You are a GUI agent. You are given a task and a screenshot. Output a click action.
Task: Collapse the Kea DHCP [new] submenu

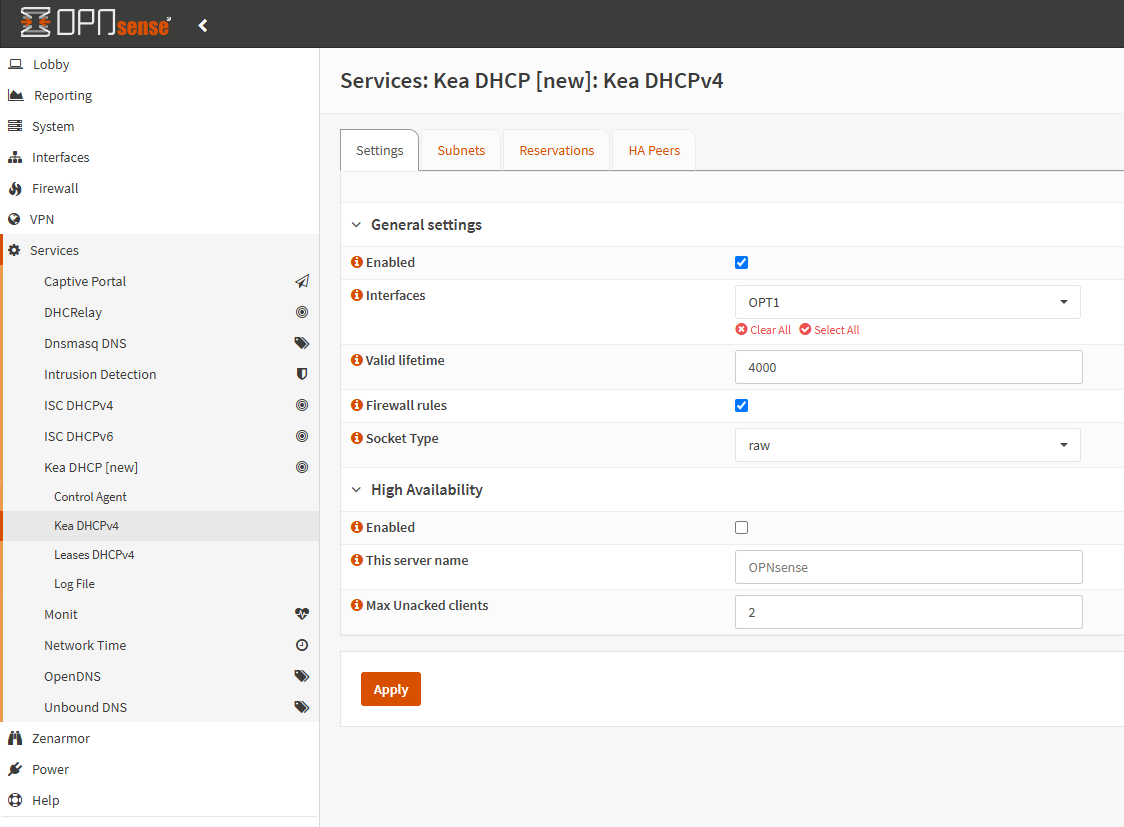click(x=161, y=467)
